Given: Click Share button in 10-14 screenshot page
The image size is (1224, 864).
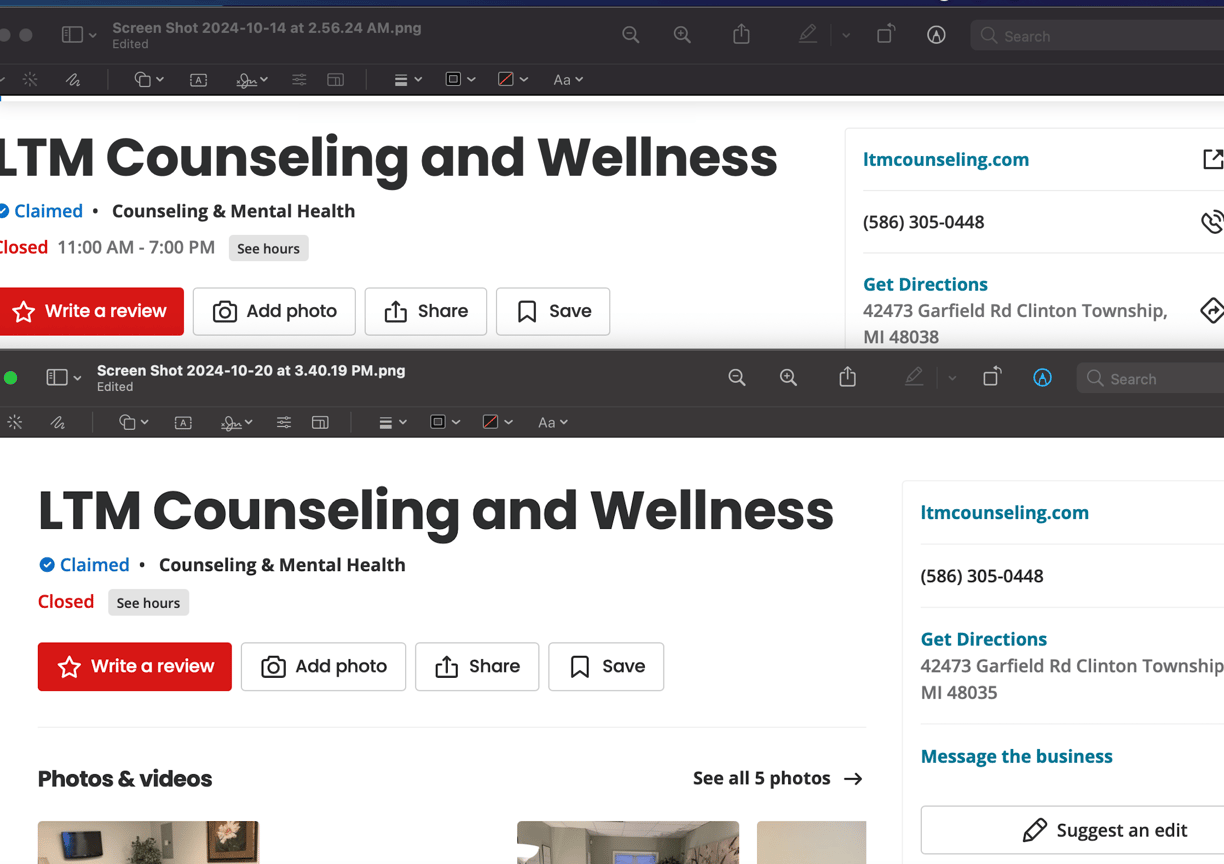Looking at the screenshot, I should 426,311.
